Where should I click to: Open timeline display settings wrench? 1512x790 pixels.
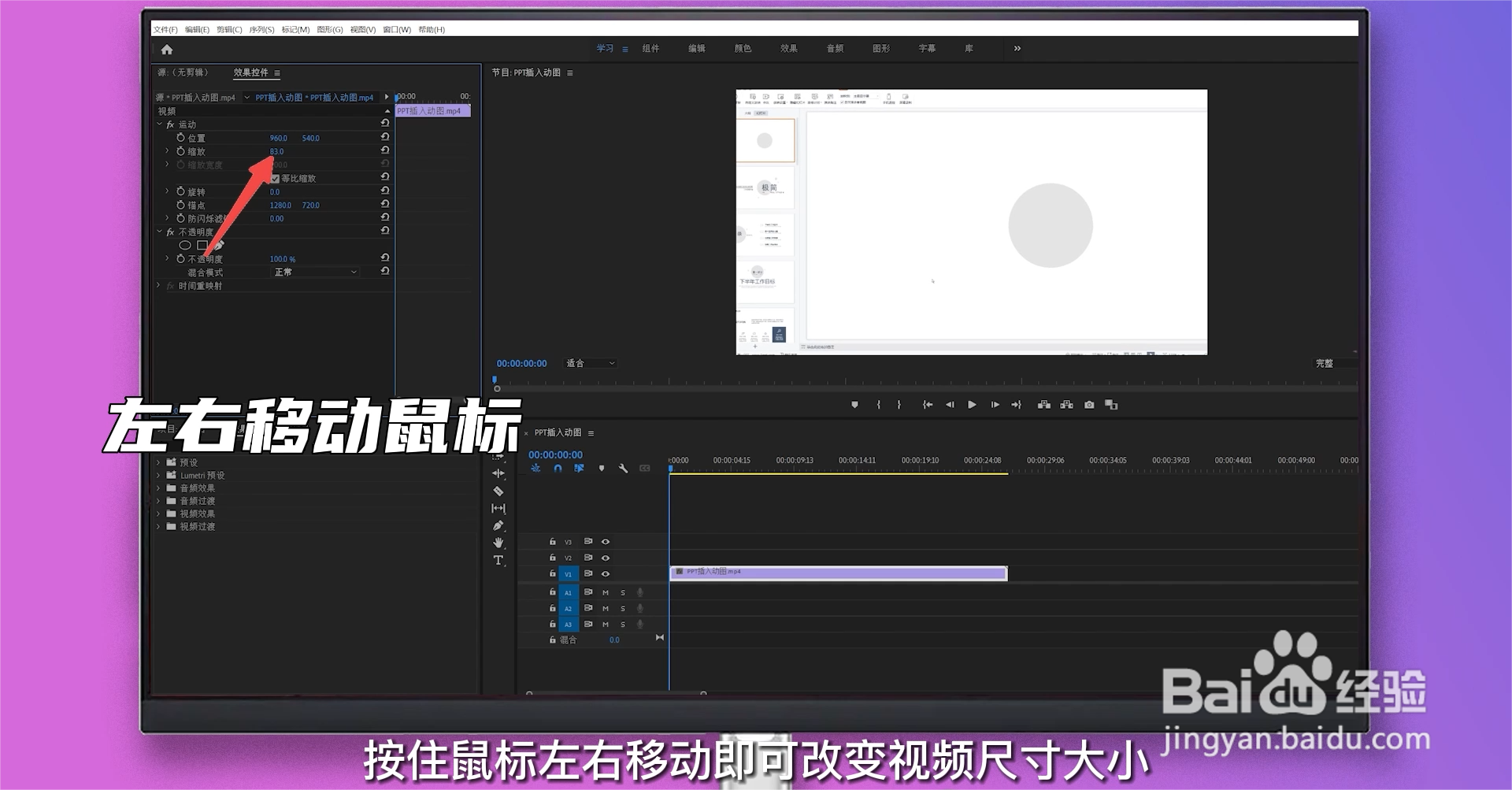tap(623, 468)
